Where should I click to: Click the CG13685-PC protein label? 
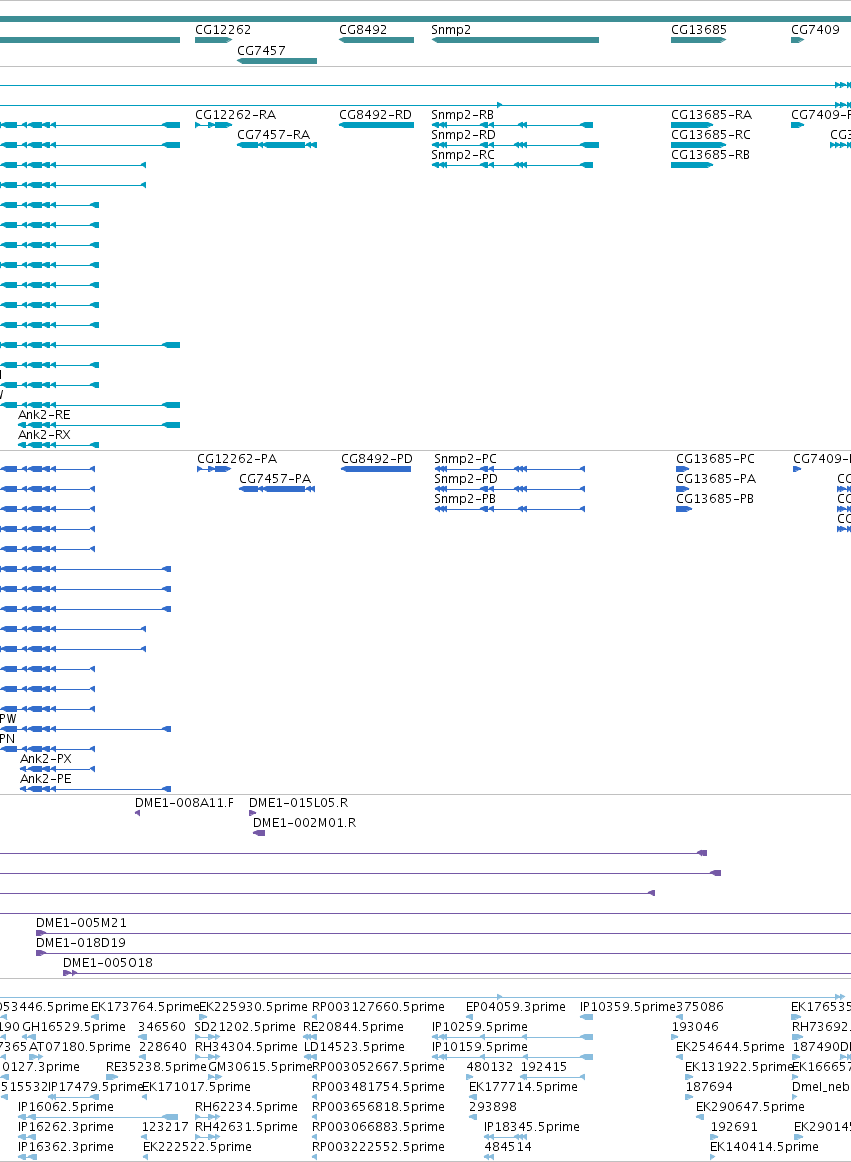[x=715, y=459]
